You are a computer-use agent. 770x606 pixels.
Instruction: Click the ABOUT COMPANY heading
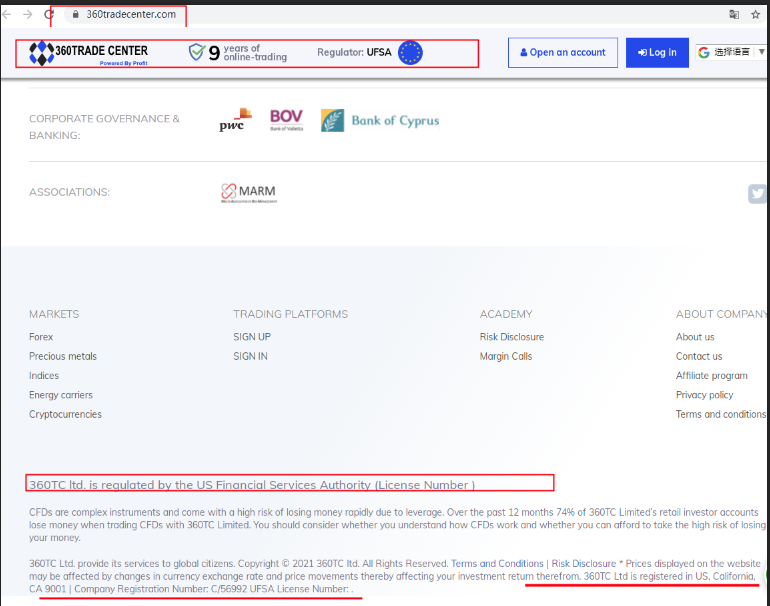tap(721, 314)
